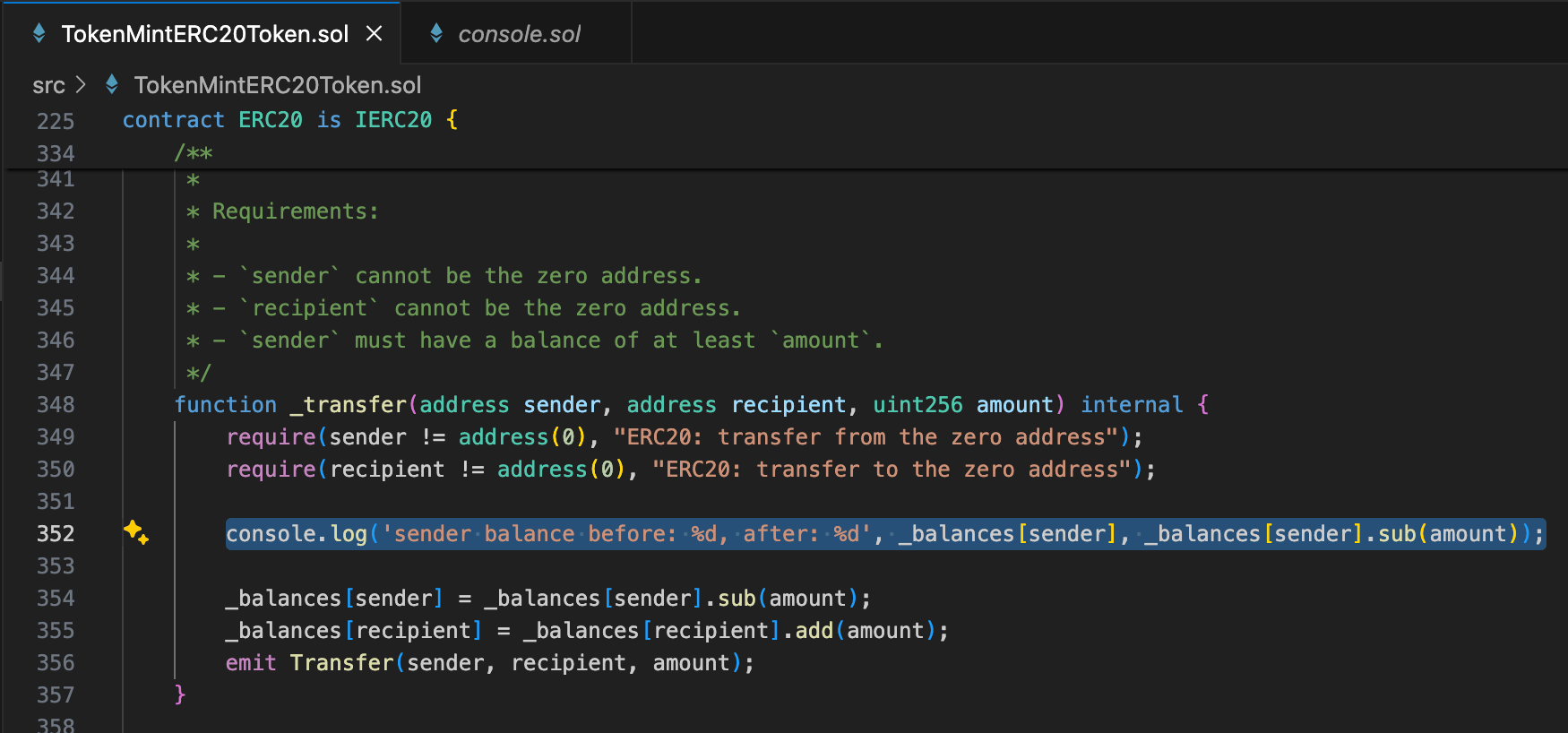Open the TokenMintERC20Token.sol breadcrumb item

point(277,85)
